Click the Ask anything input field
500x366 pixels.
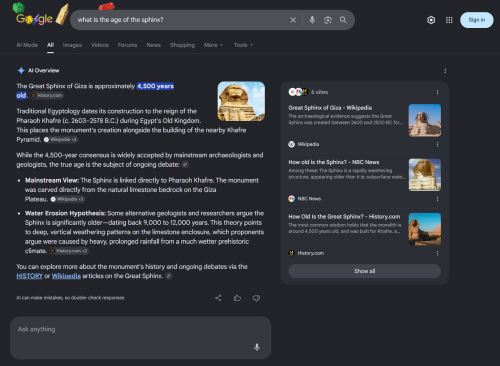pyautogui.click(x=140, y=338)
